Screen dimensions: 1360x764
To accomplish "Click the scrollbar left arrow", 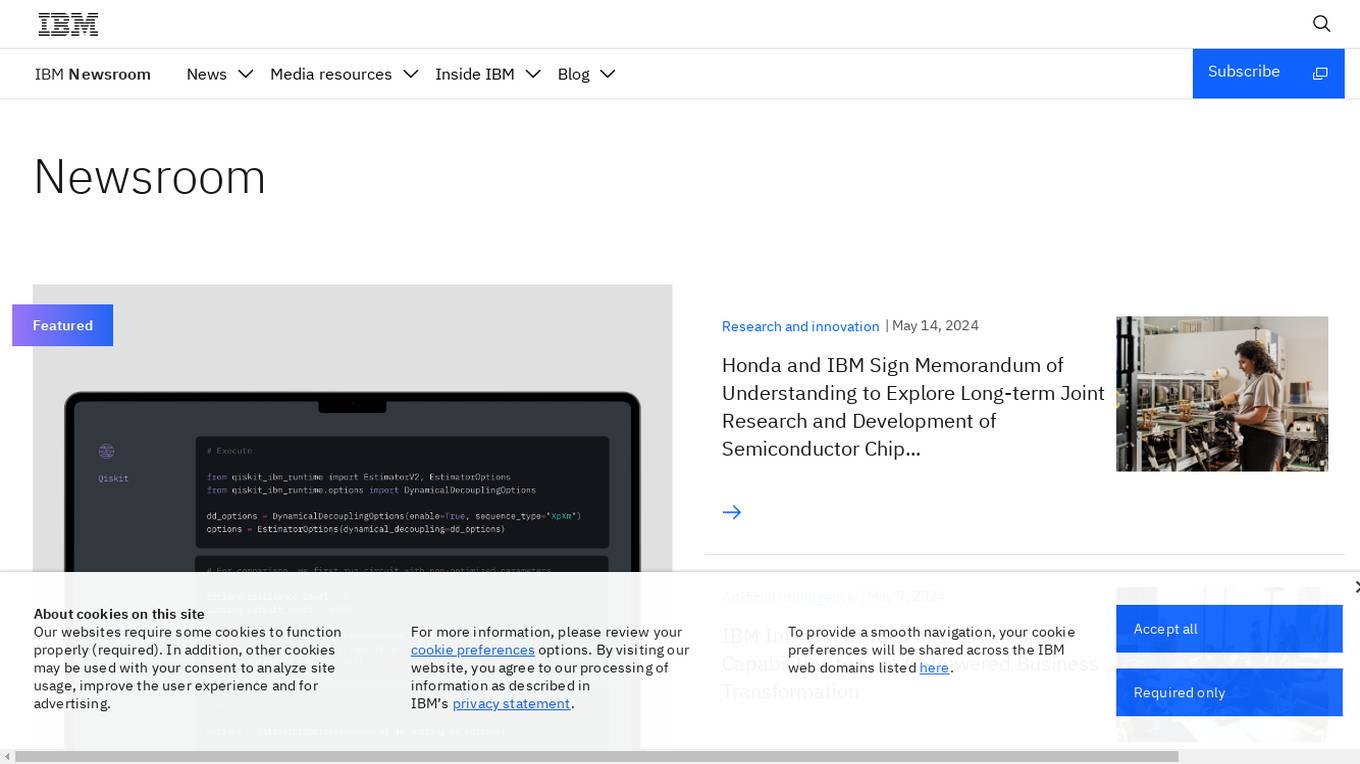I will [x=7, y=757].
